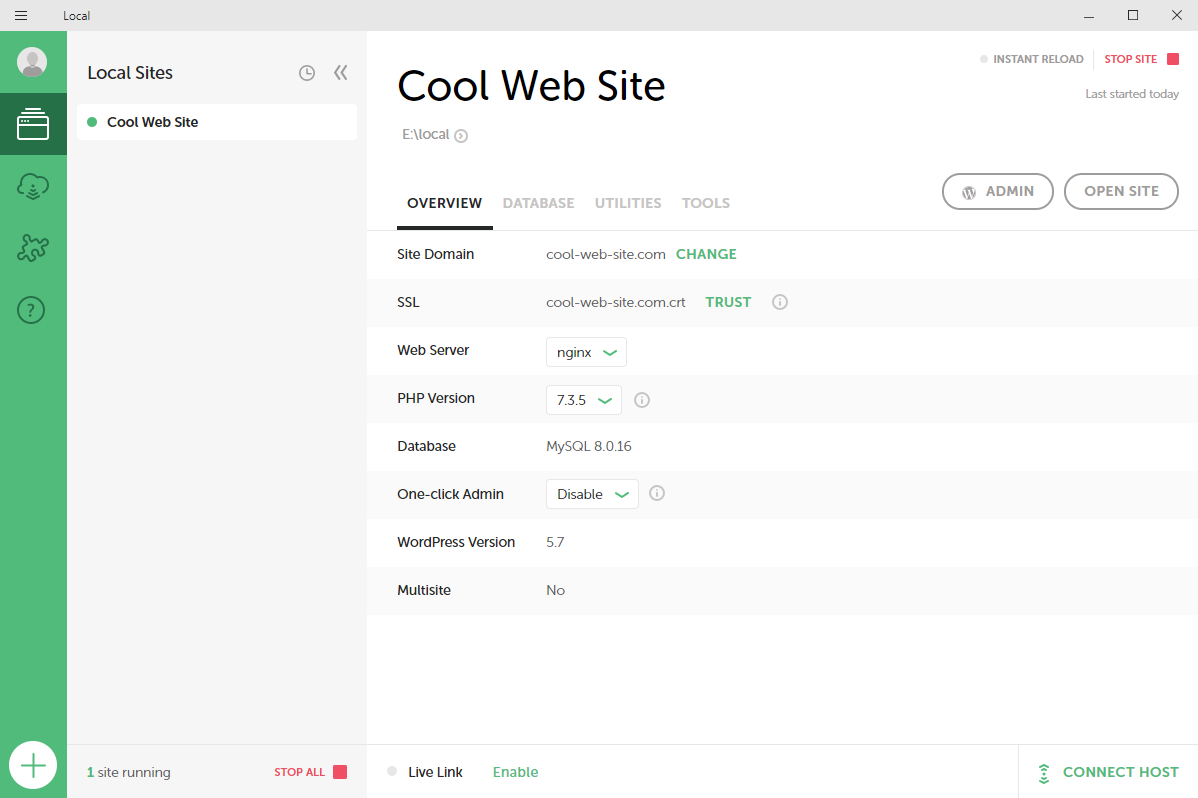Open the hamburger menu
This screenshot has width=1198, height=798.
tap(21, 15)
